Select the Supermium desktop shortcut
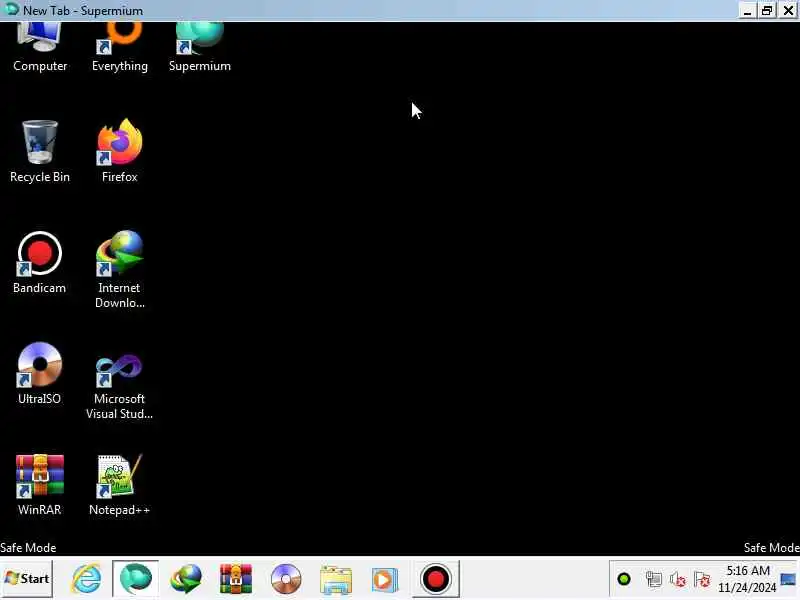The image size is (800, 600). tap(199, 47)
